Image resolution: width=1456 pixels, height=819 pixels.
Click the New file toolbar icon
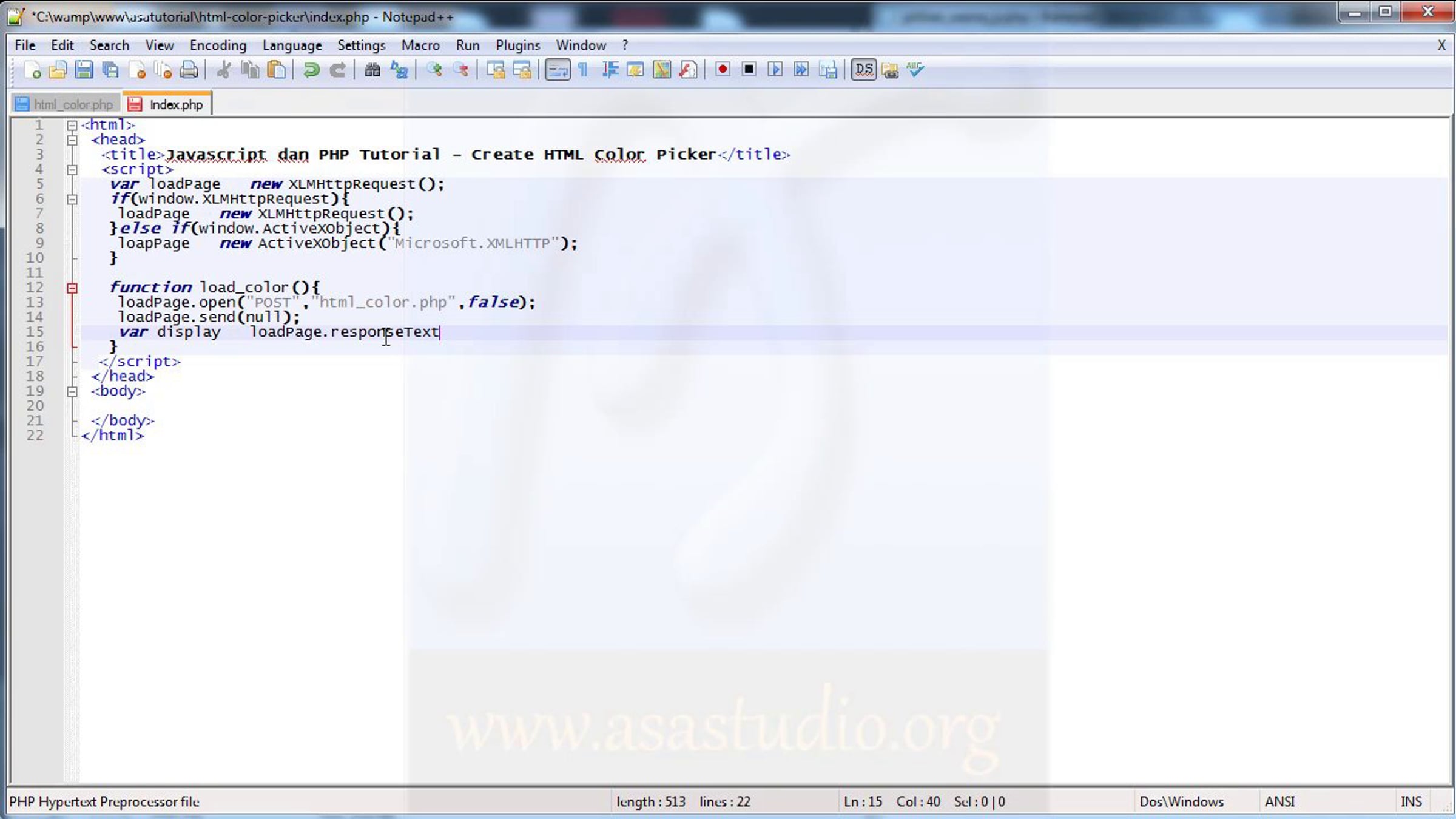[32, 70]
